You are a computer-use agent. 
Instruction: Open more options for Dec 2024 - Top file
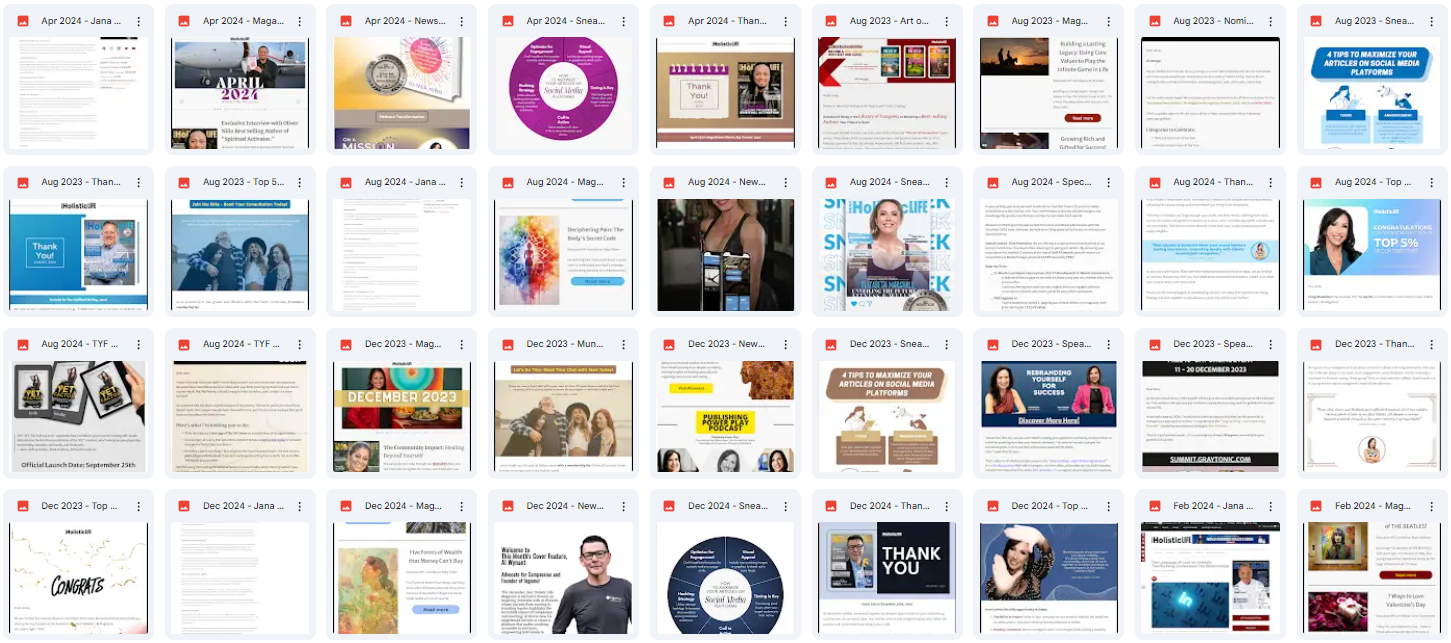[1109, 507]
